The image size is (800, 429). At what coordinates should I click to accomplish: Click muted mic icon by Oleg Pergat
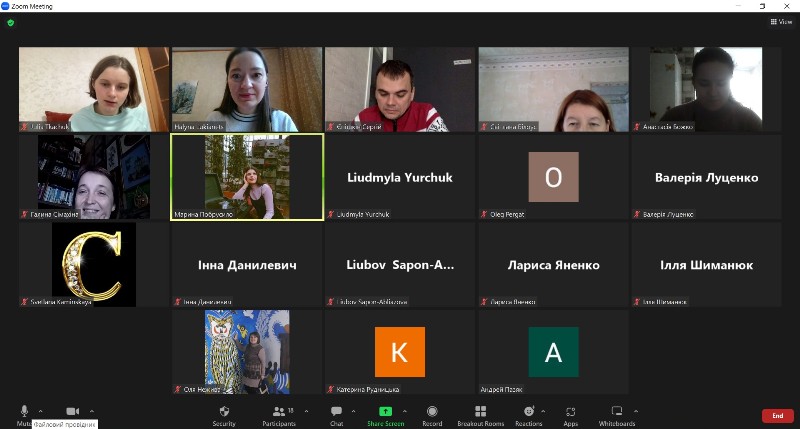(x=484, y=214)
